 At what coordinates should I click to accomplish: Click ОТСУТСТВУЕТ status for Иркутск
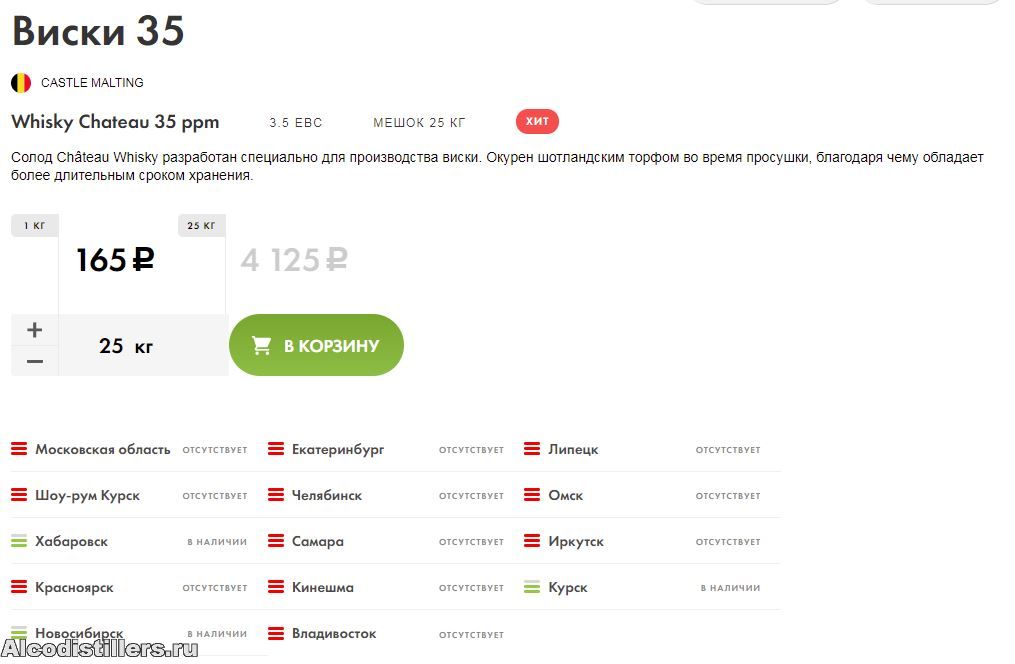tap(728, 542)
